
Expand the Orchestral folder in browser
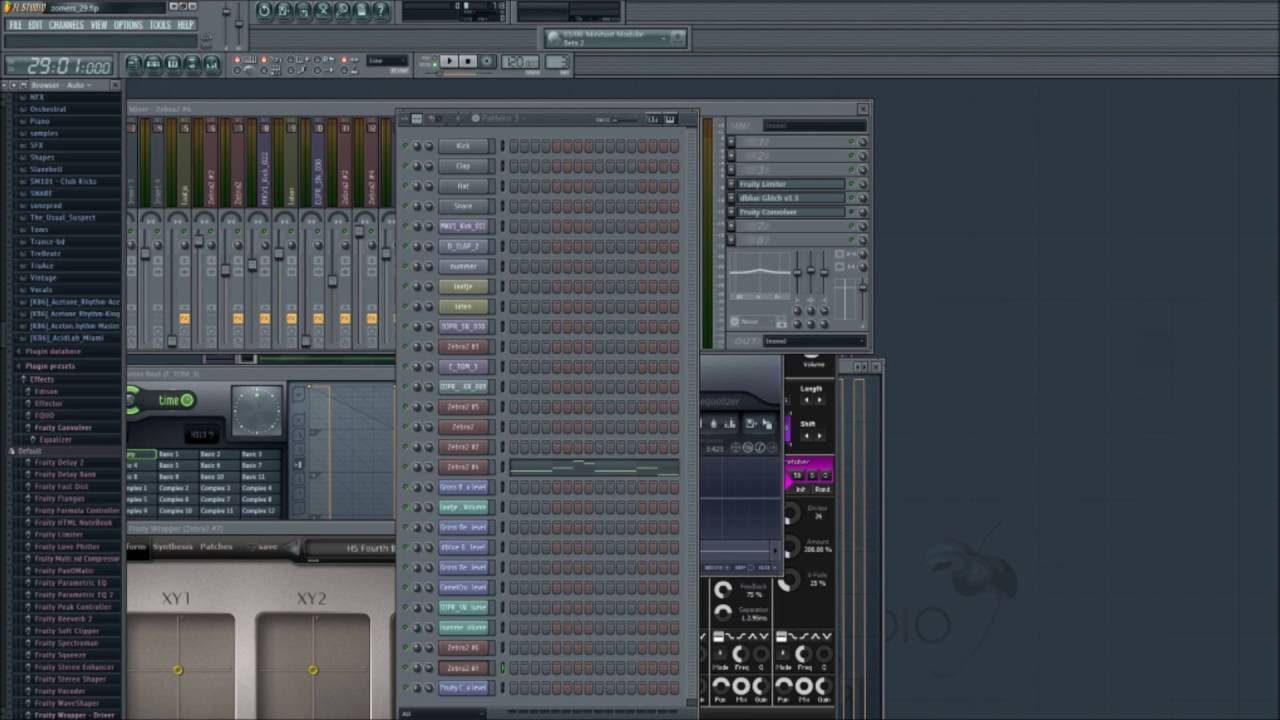click(x=48, y=109)
